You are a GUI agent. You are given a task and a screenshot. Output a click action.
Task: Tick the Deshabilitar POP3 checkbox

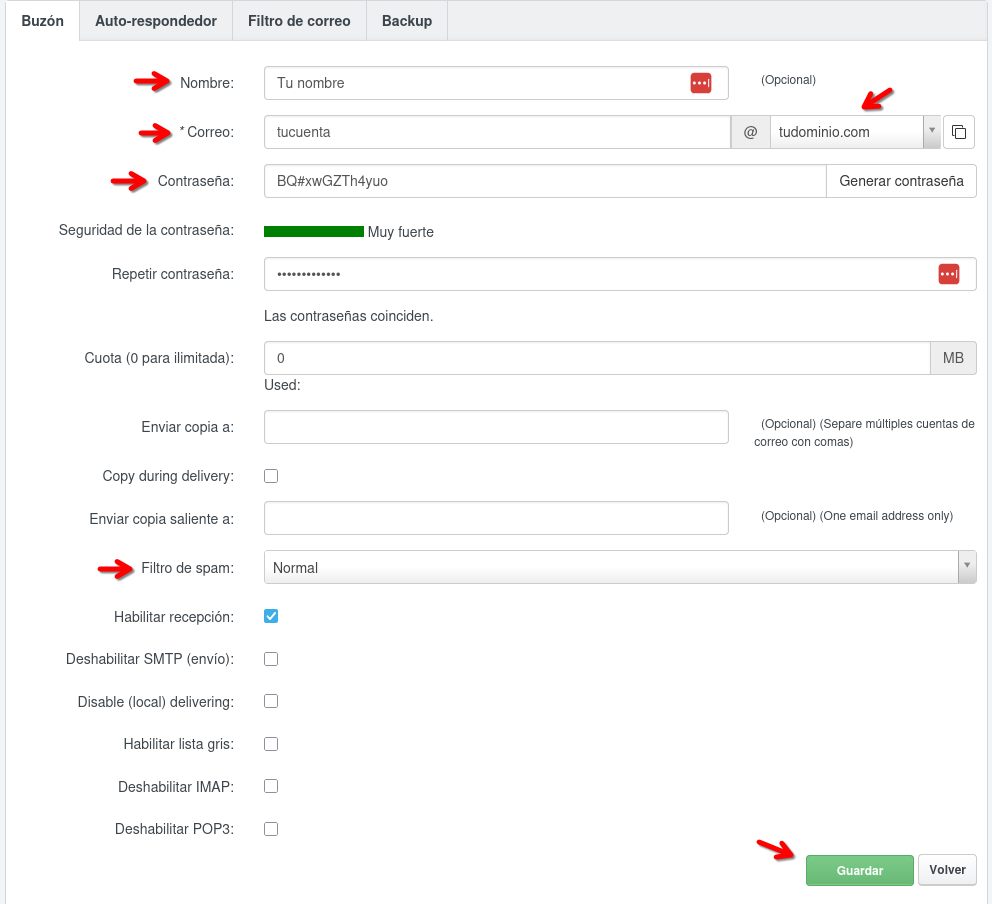(x=271, y=829)
